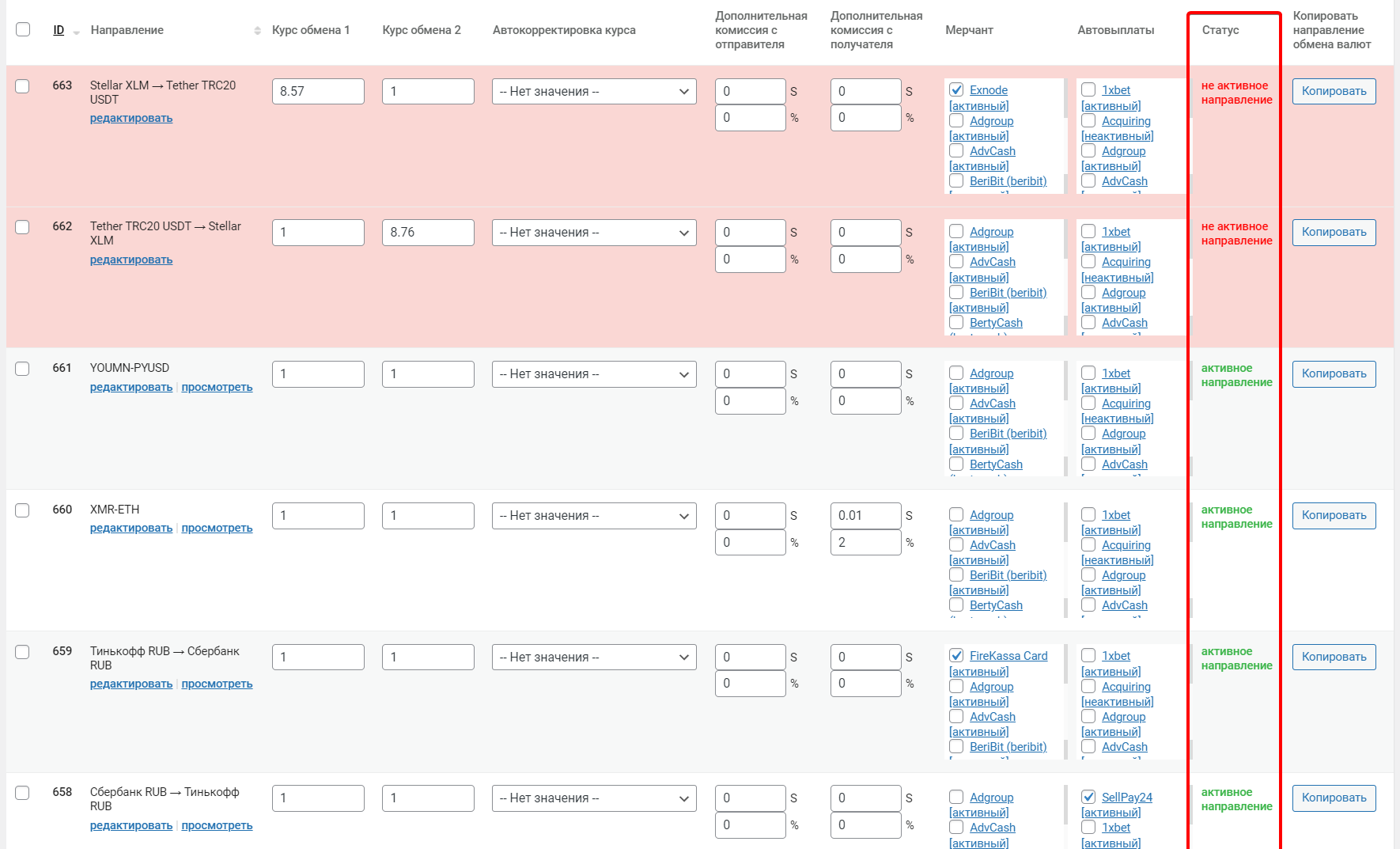This screenshot has height=849, width=1400.
Task: Open просмотреть link for XMR-ETH direction
Action: (x=217, y=529)
